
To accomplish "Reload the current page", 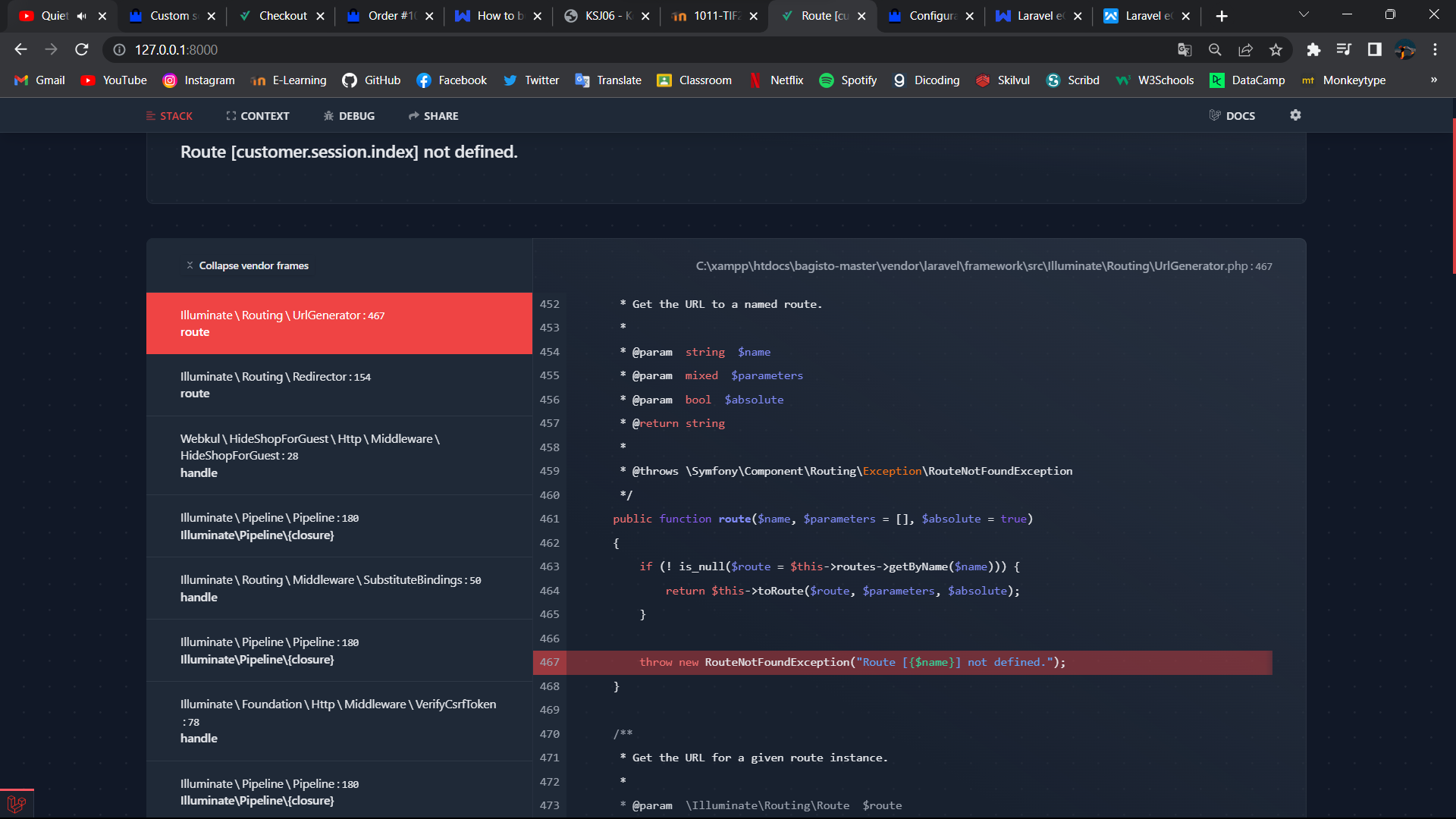I will point(82,49).
